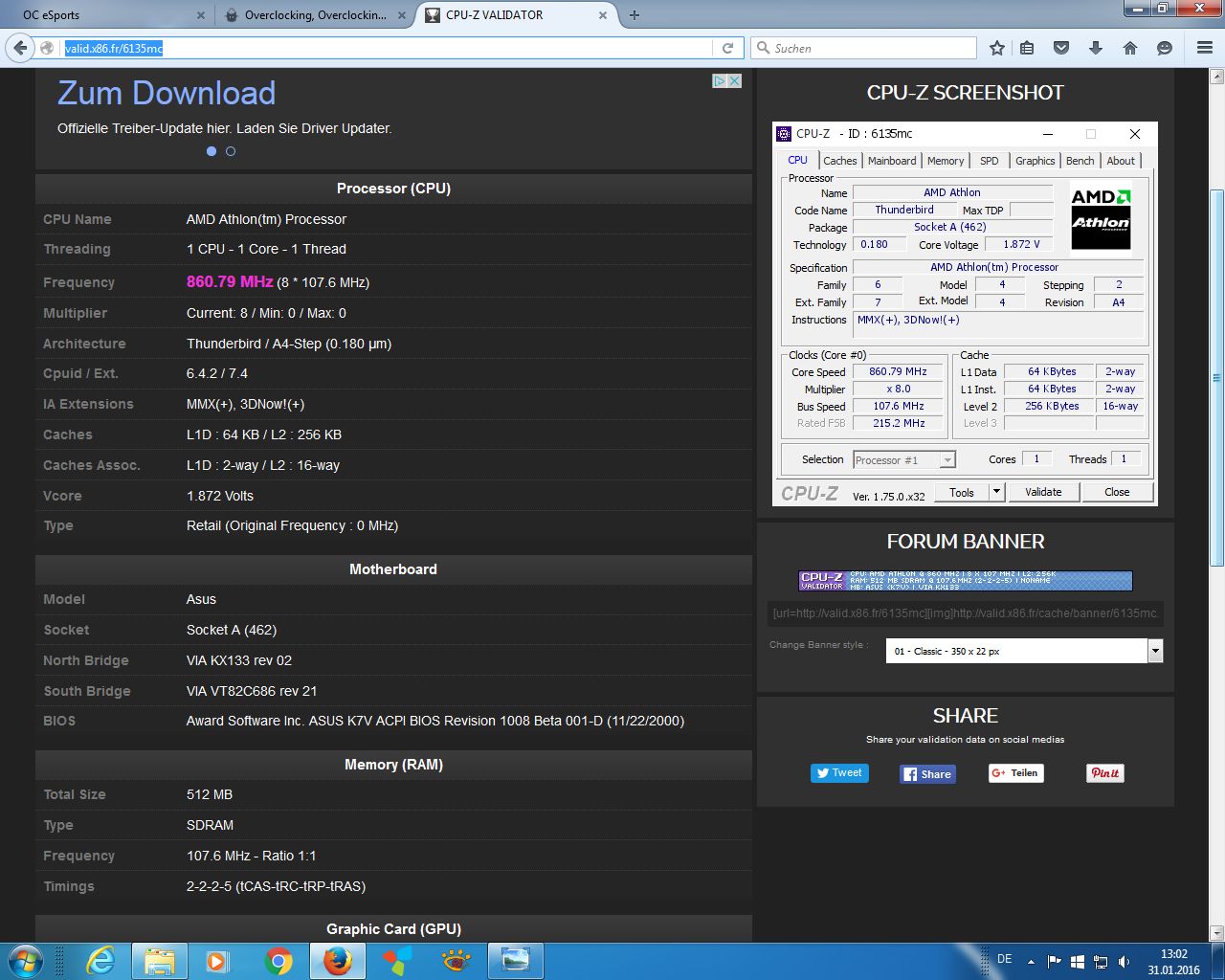Click Tools dropdown arrow in CPU-Z screenshot

[996, 492]
